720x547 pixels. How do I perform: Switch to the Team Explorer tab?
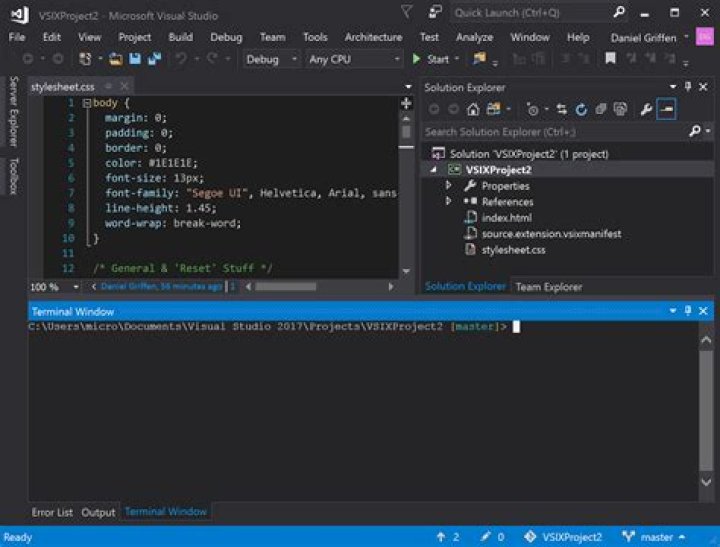[549, 287]
